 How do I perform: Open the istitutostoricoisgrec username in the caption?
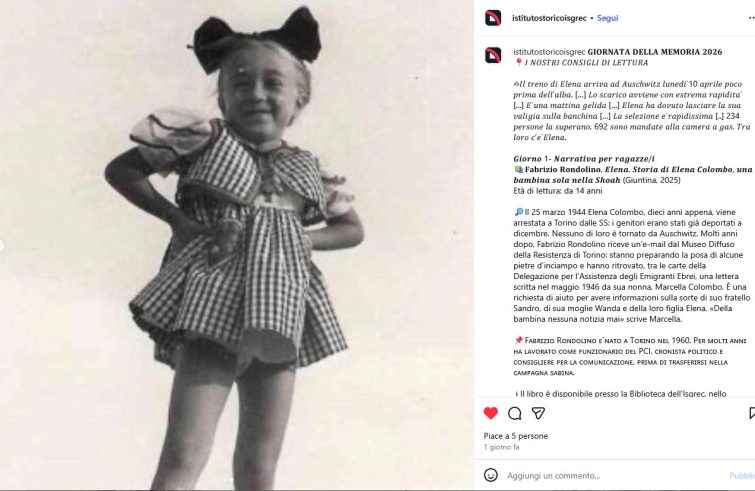549,52
